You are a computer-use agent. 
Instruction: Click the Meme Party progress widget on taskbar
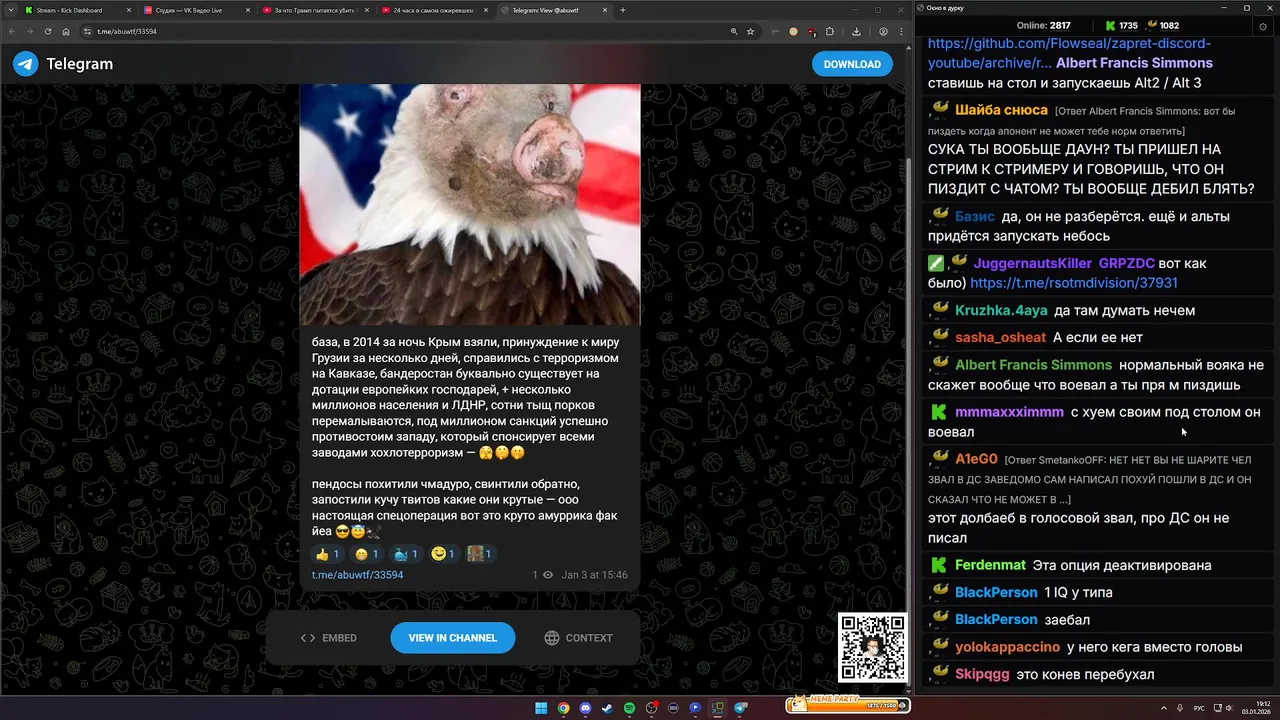coord(847,705)
